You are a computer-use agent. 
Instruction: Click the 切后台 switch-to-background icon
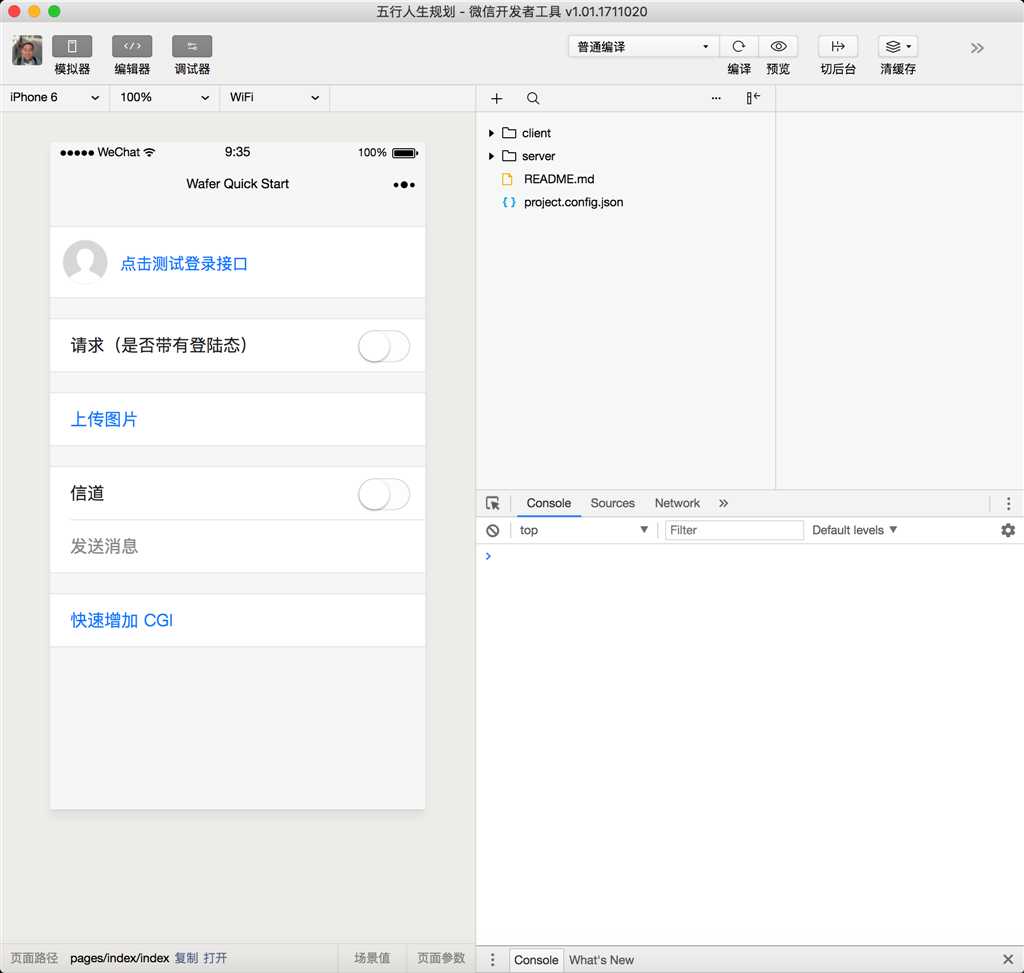(838, 46)
